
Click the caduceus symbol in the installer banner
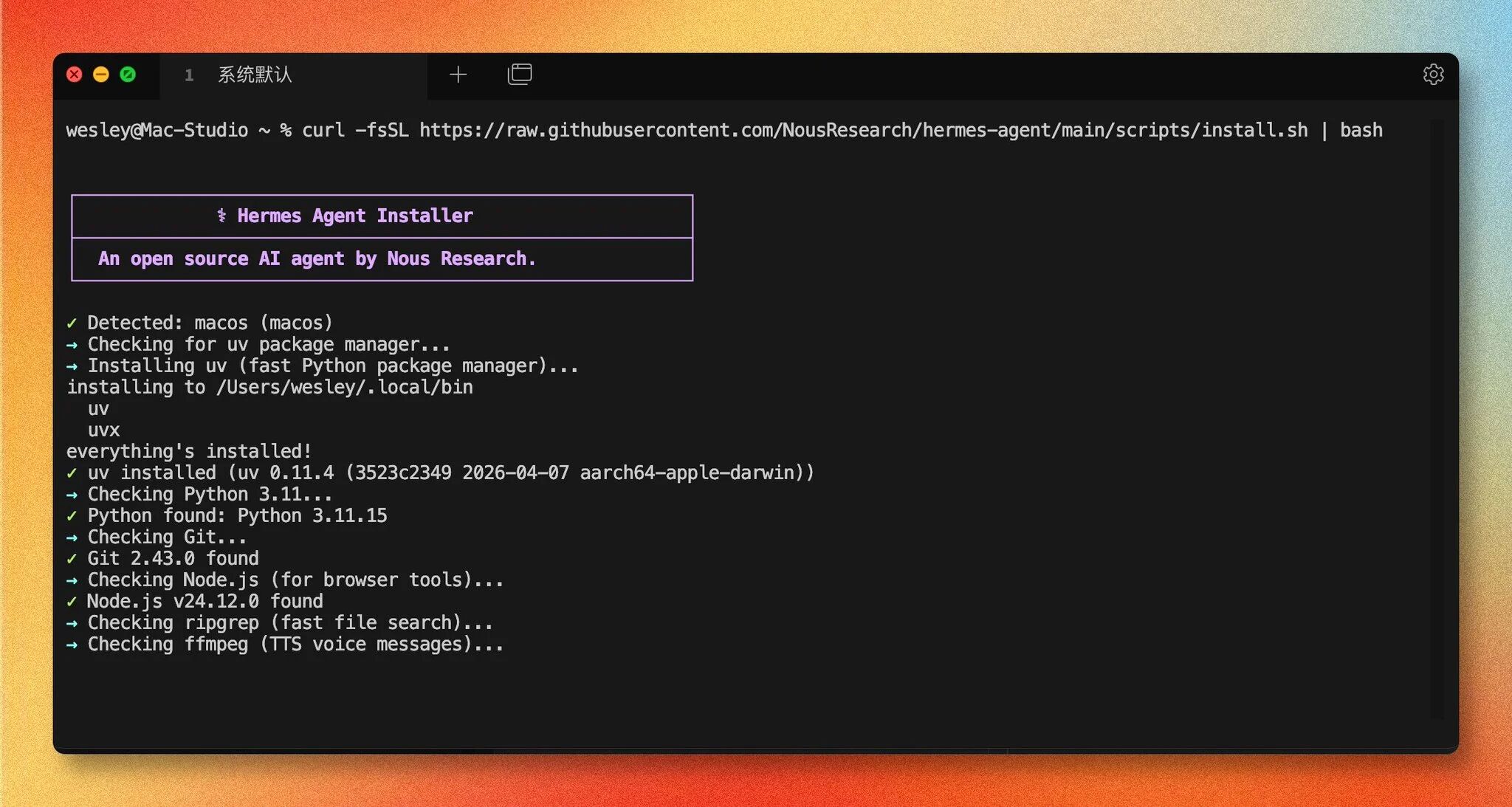pos(221,216)
